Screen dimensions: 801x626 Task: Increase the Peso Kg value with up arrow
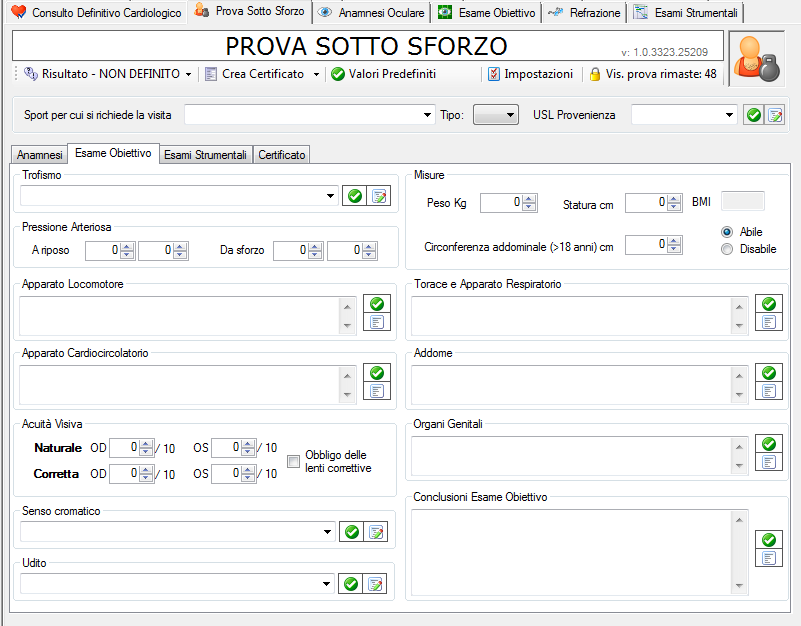coord(531,199)
